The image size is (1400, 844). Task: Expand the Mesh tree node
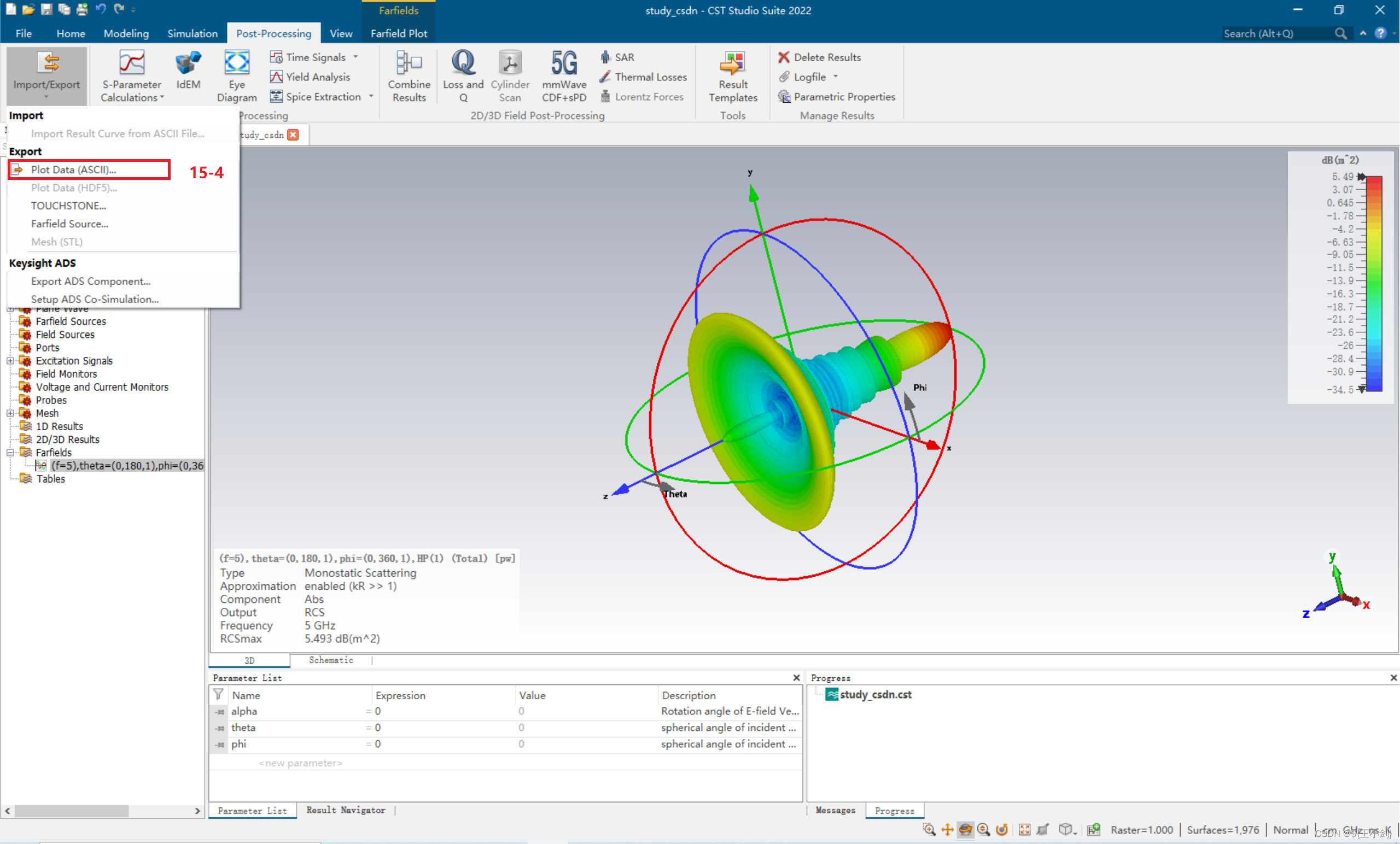pyautogui.click(x=10, y=413)
